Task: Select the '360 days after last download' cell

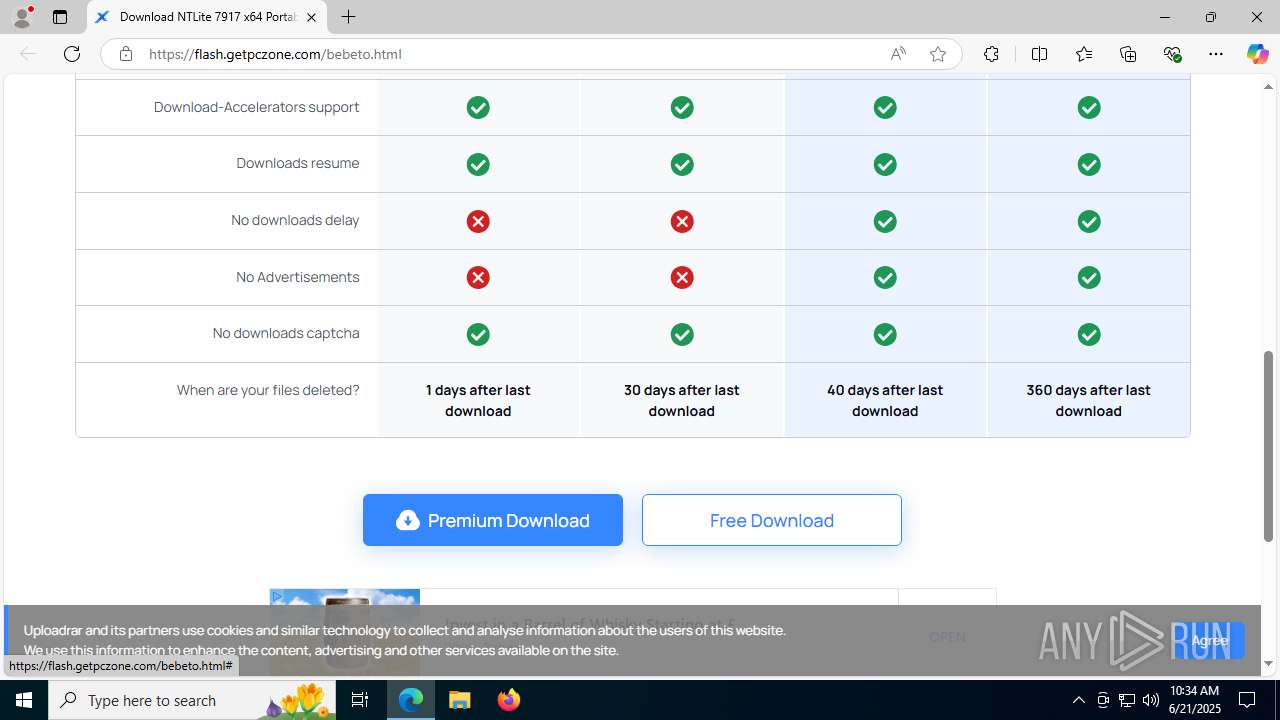Action: pyautogui.click(x=1089, y=400)
